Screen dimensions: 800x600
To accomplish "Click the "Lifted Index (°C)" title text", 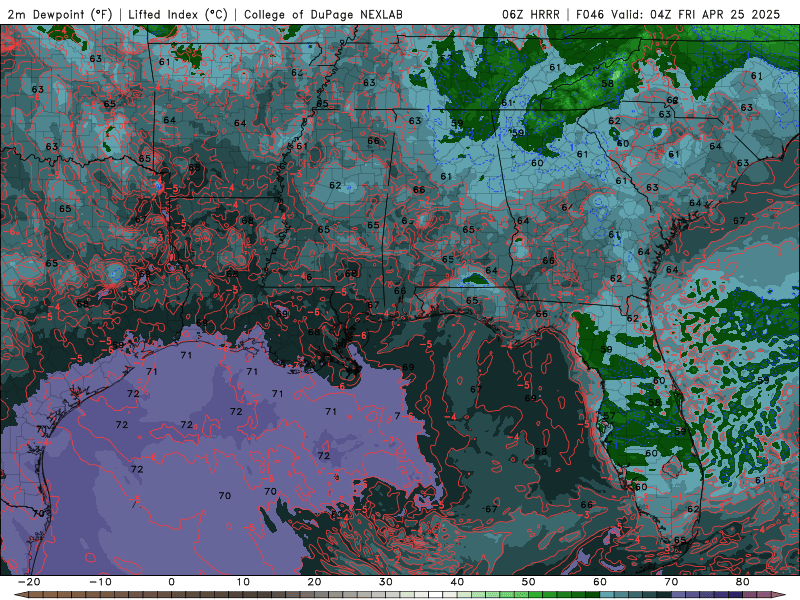I will click(178, 14).
